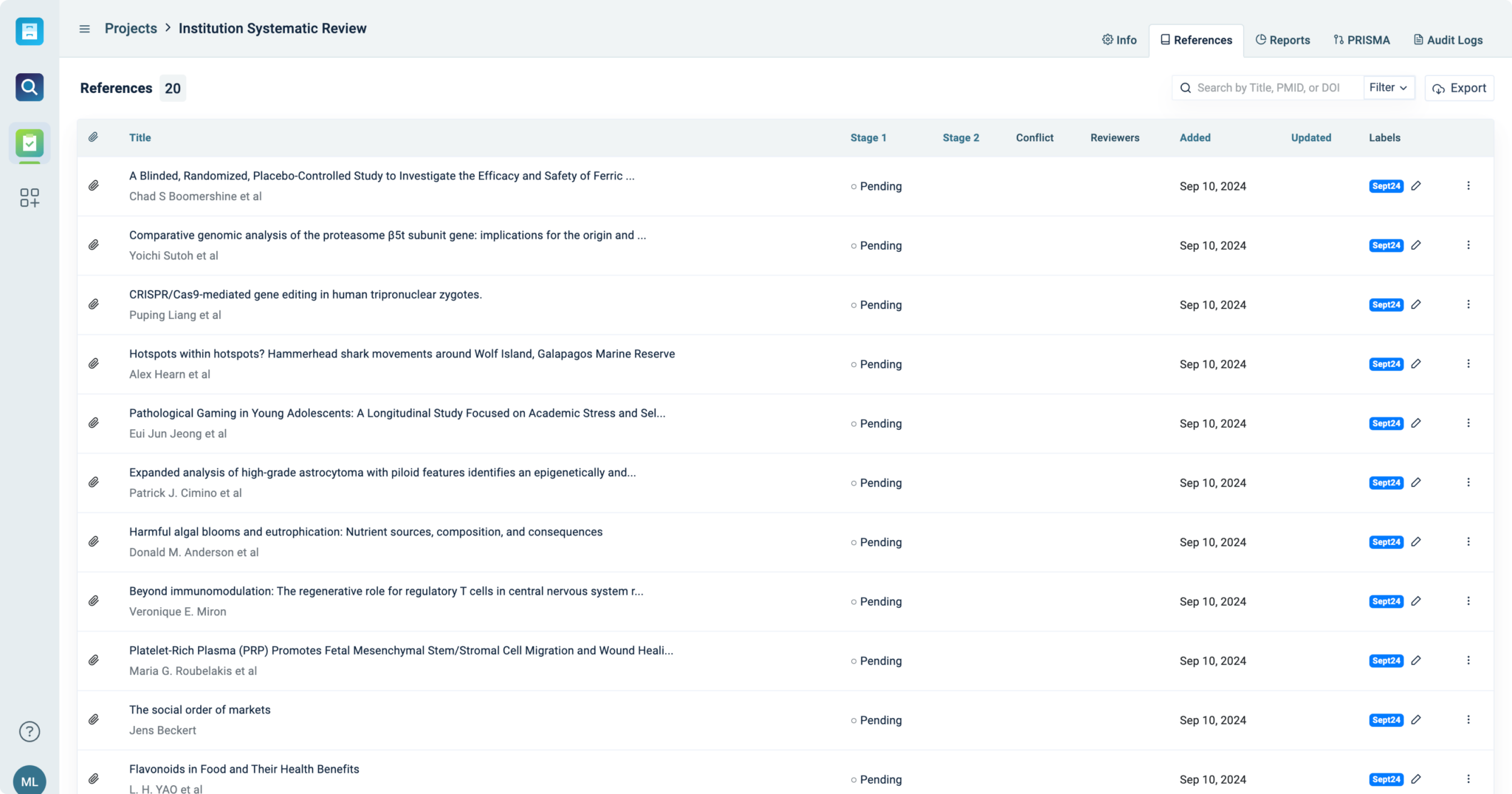Open the PRISMA tab
Viewport: 1512px width, 794px height.
pos(1361,40)
